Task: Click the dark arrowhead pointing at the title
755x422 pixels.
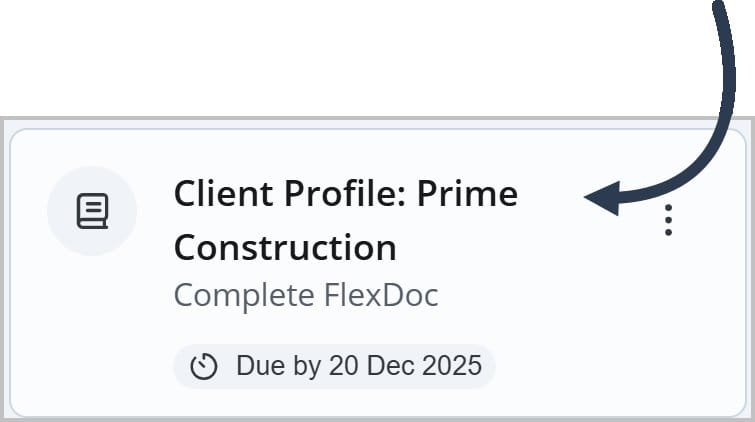Action: click(x=602, y=198)
